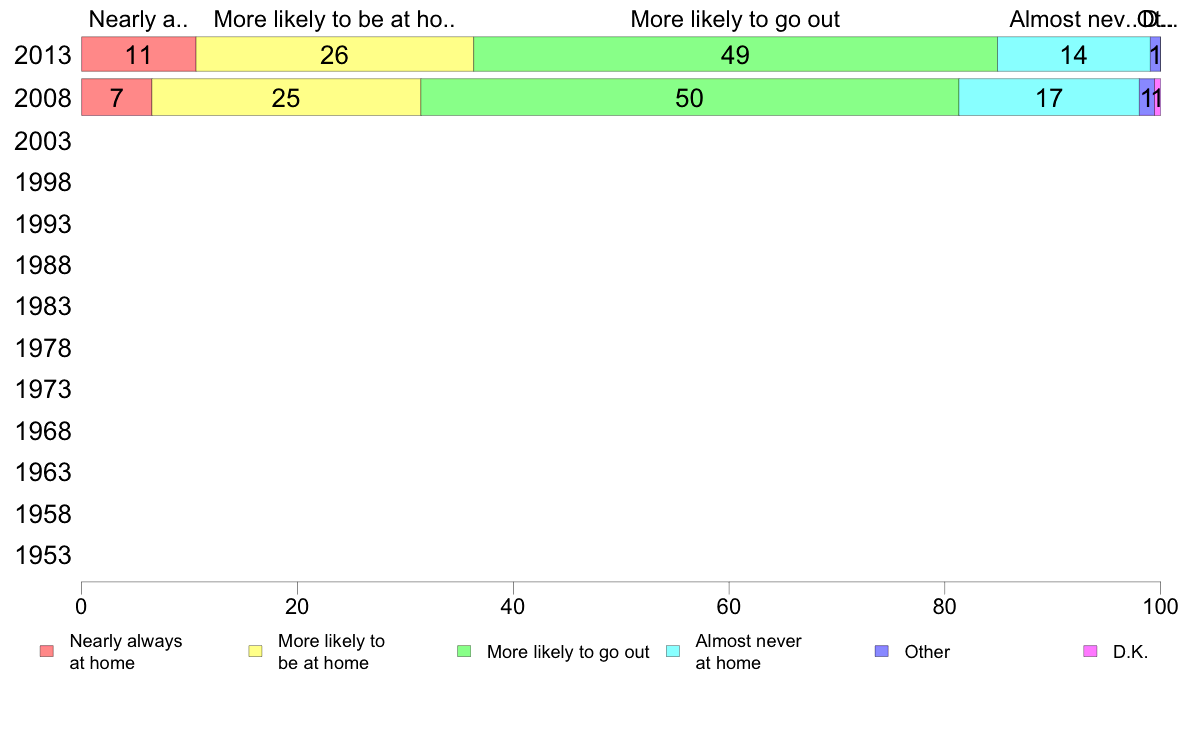Click the yellow More likely to be at home swatch
Screen dimensions: 1188x736
255,651
